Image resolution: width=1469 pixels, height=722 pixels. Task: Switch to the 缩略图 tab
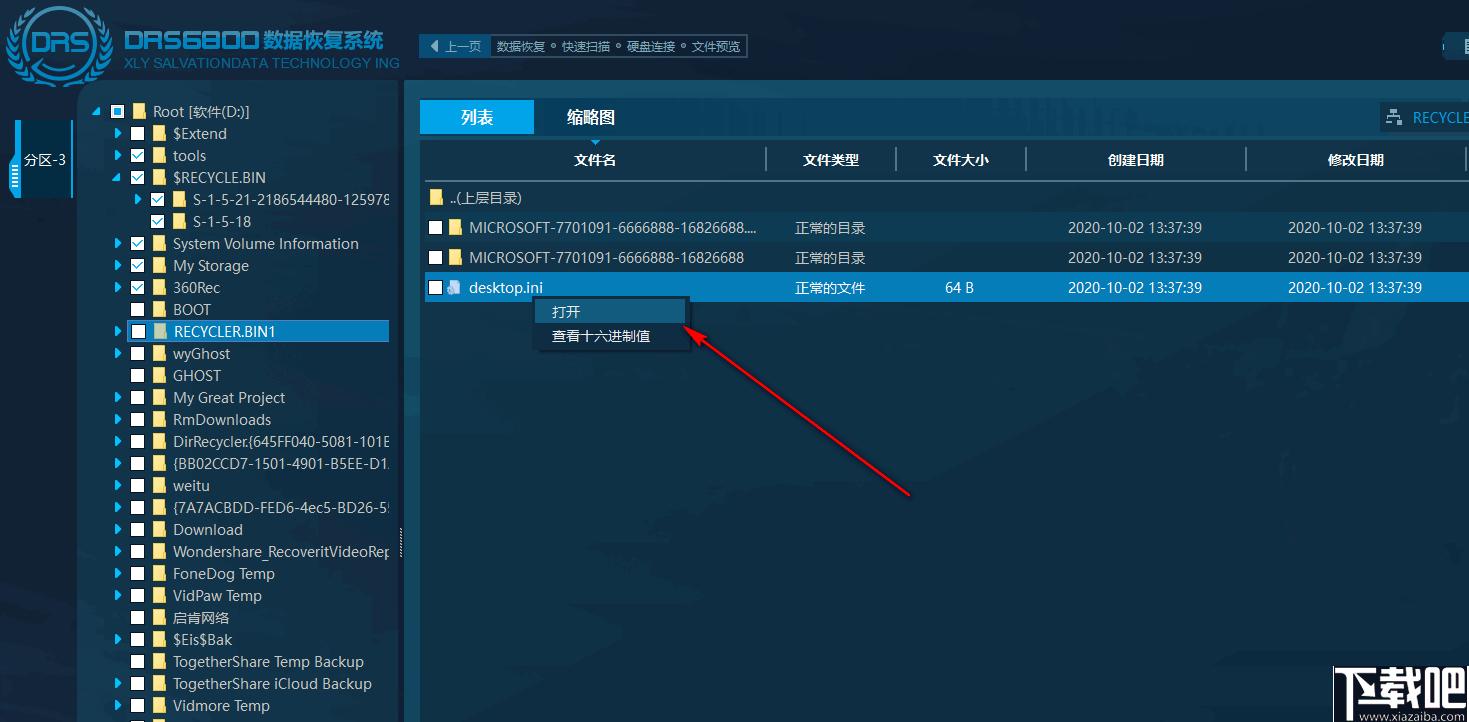coord(591,117)
